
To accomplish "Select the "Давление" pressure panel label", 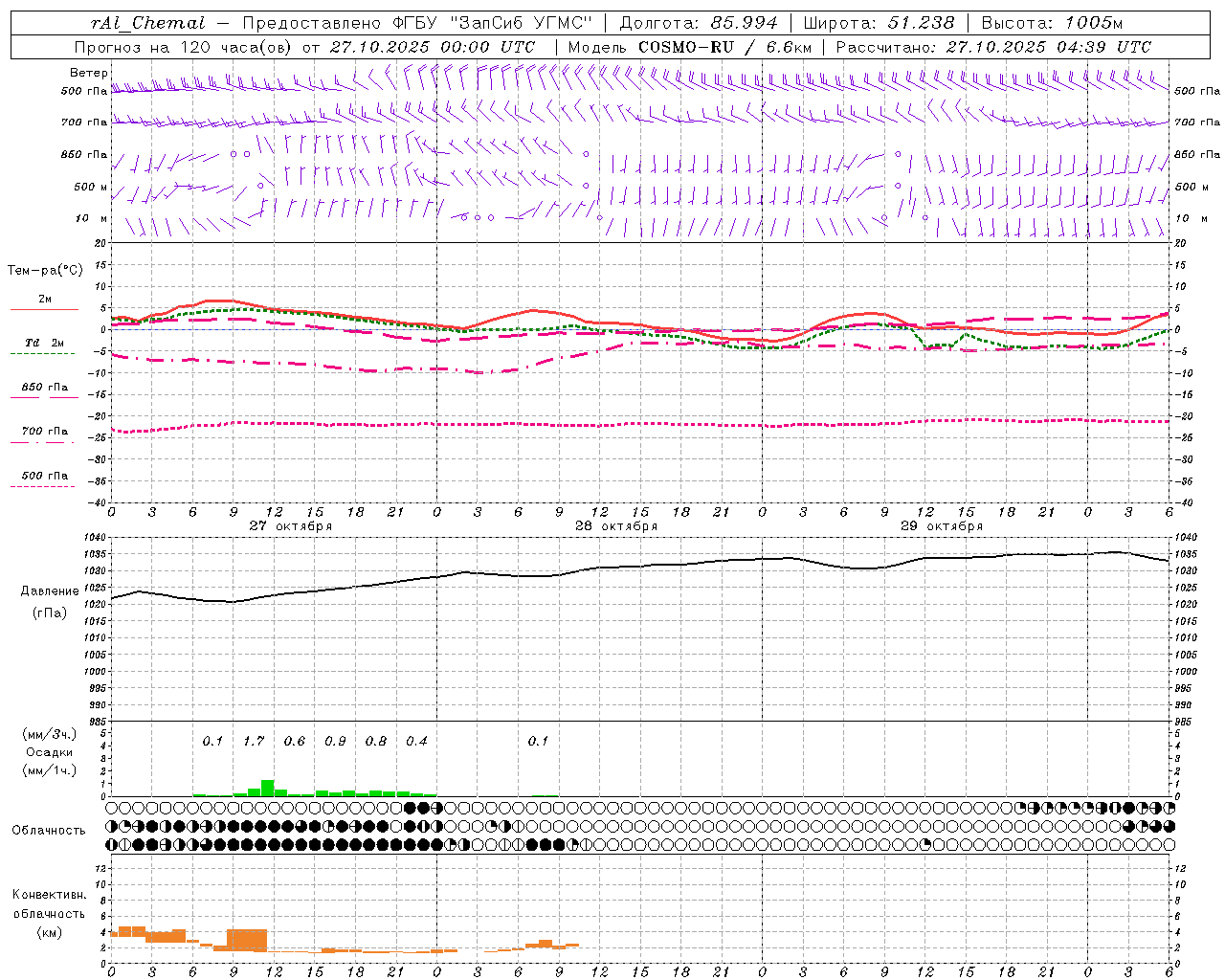I will (x=50, y=591).
